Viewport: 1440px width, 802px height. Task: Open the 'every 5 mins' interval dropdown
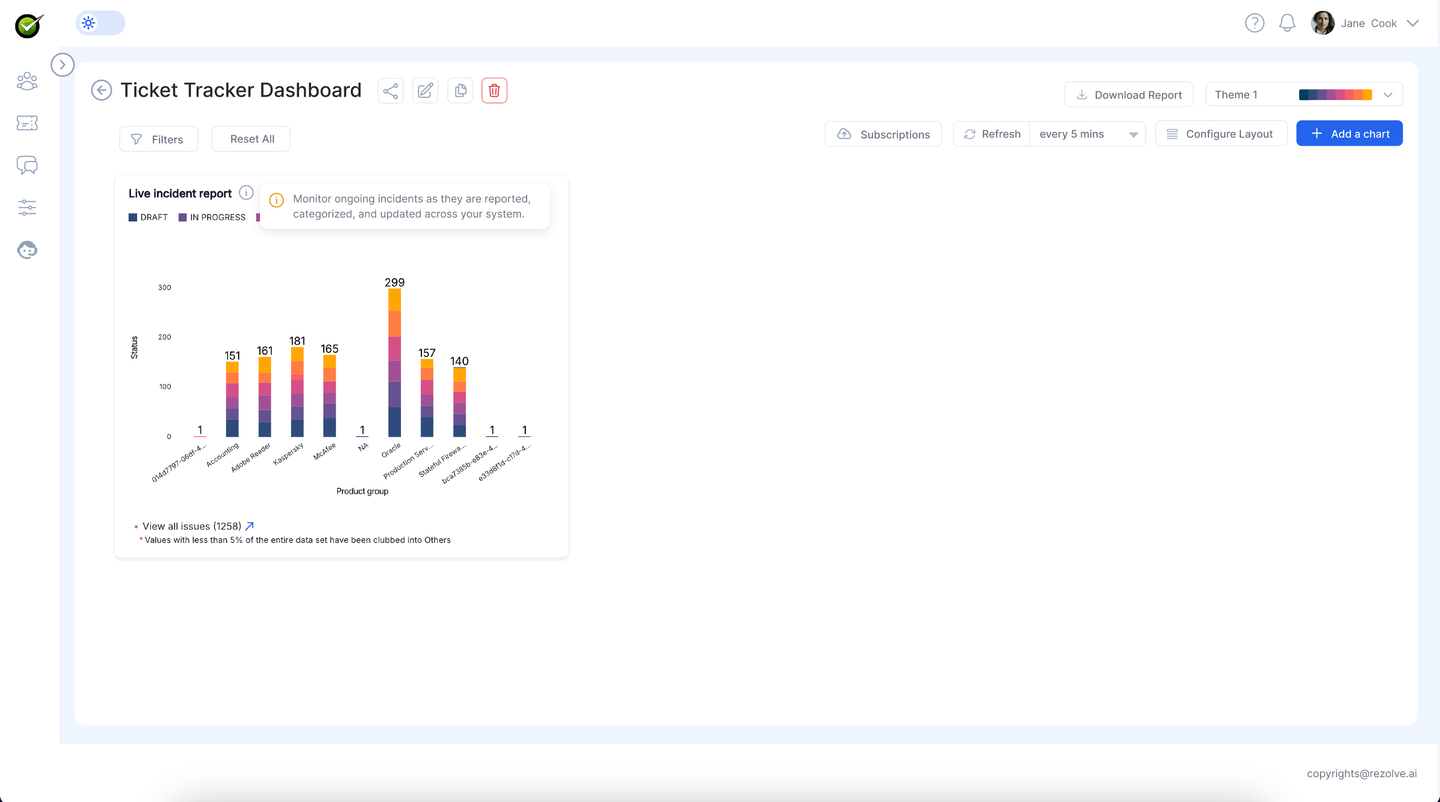coord(1088,134)
